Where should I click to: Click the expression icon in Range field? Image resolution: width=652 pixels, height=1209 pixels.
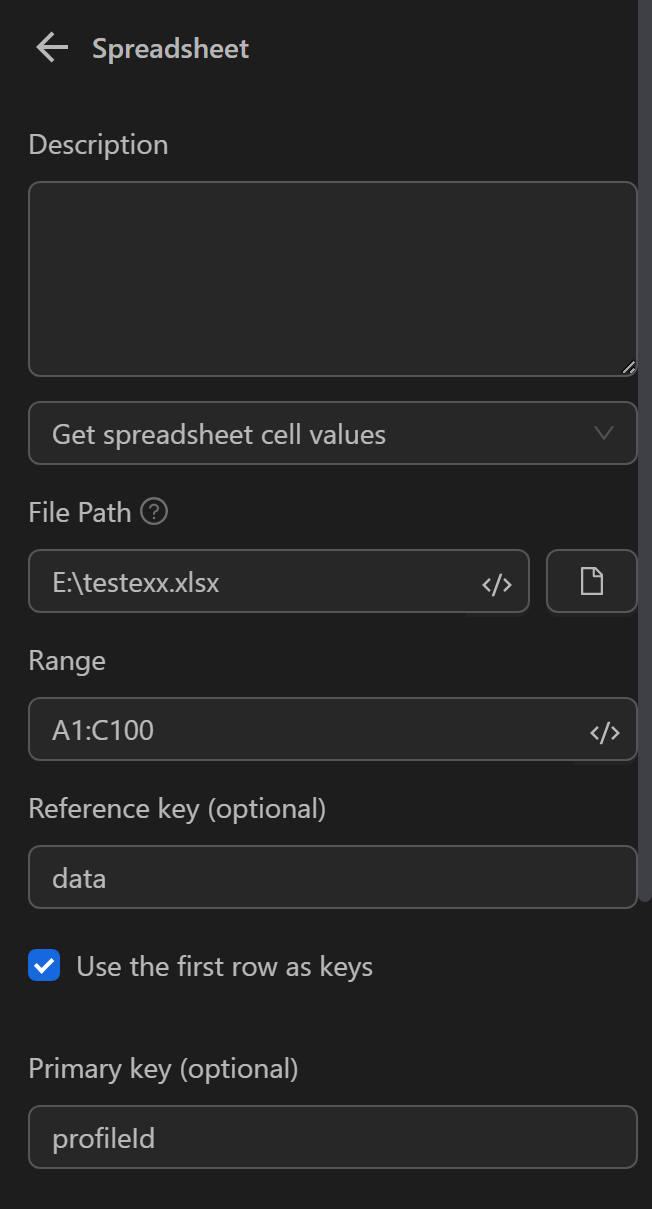click(605, 732)
